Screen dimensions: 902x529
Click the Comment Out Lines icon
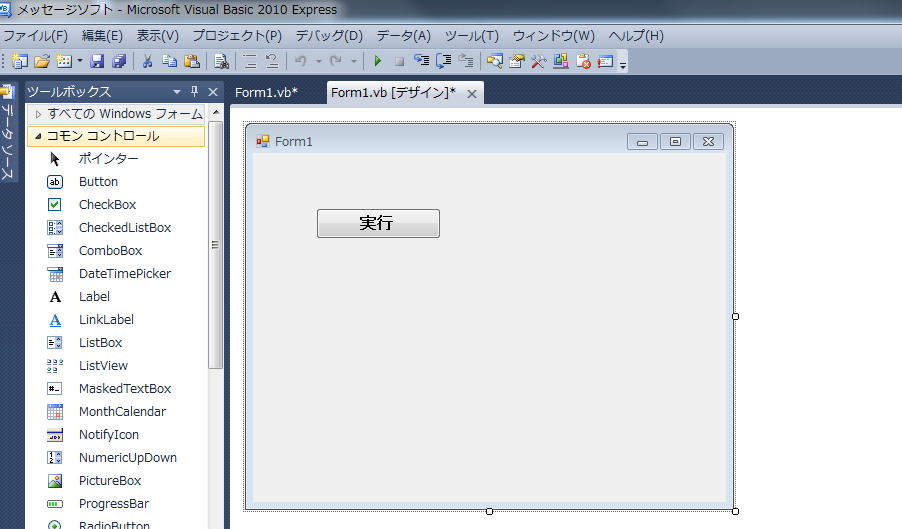pyautogui.click(x=250, y=61)
